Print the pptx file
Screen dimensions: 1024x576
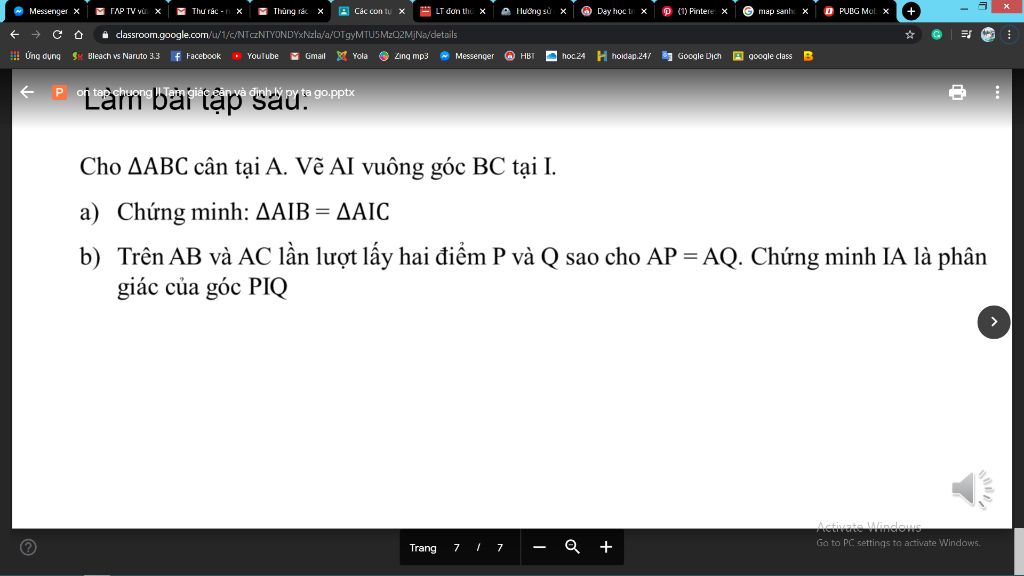point(957,92)
